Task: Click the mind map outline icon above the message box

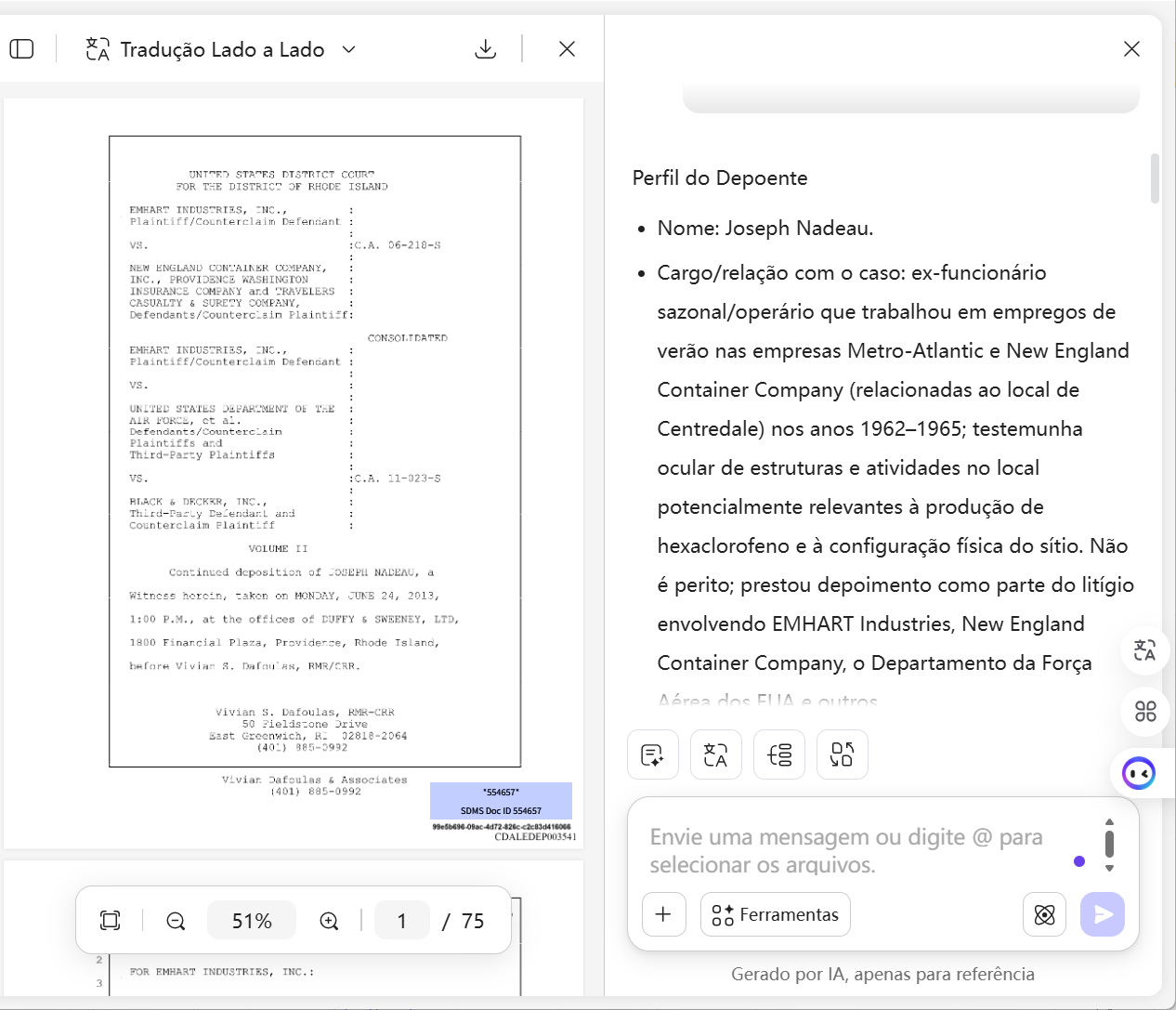Action: [779, 754]
